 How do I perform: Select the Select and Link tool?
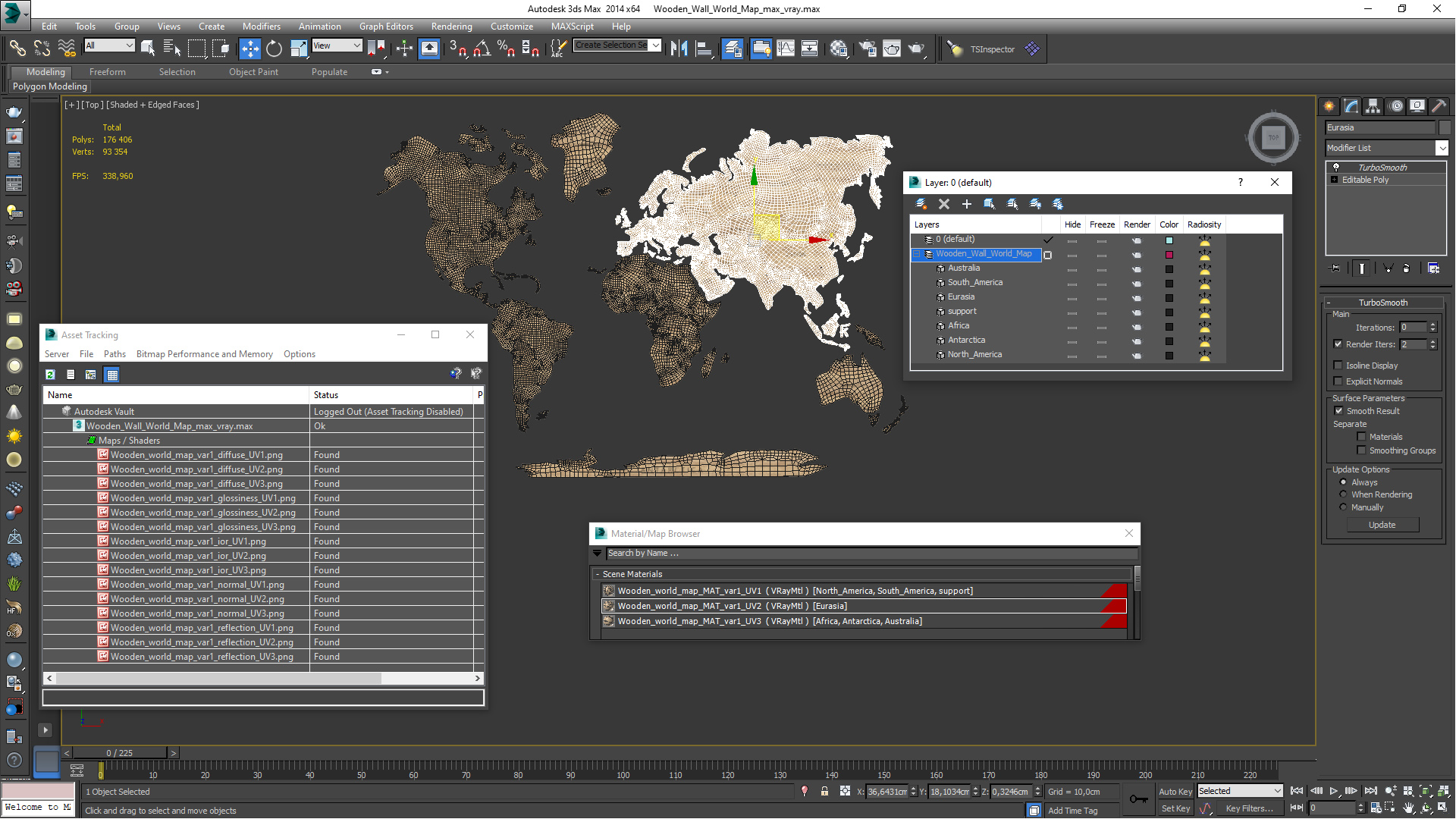coord(17,49)
